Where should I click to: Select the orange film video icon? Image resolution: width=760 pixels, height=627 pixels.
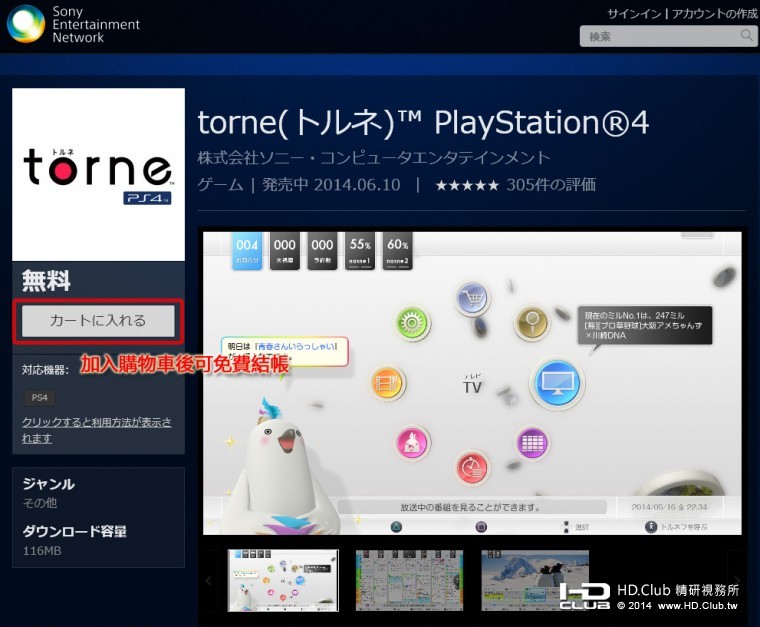(387, 383)
